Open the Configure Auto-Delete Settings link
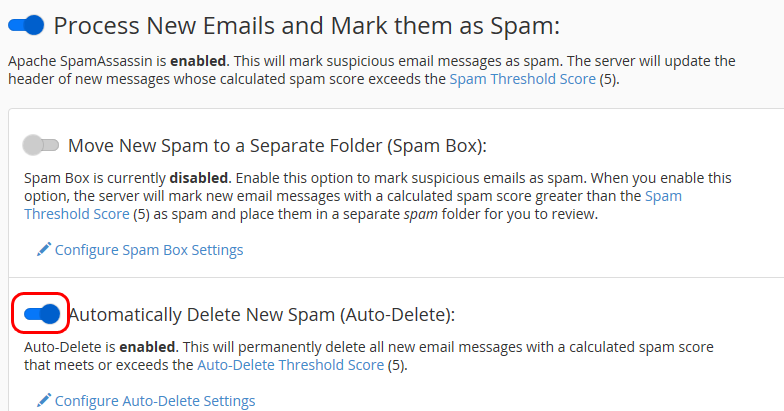This screenshot has height=411, width=784. point(155,401)
